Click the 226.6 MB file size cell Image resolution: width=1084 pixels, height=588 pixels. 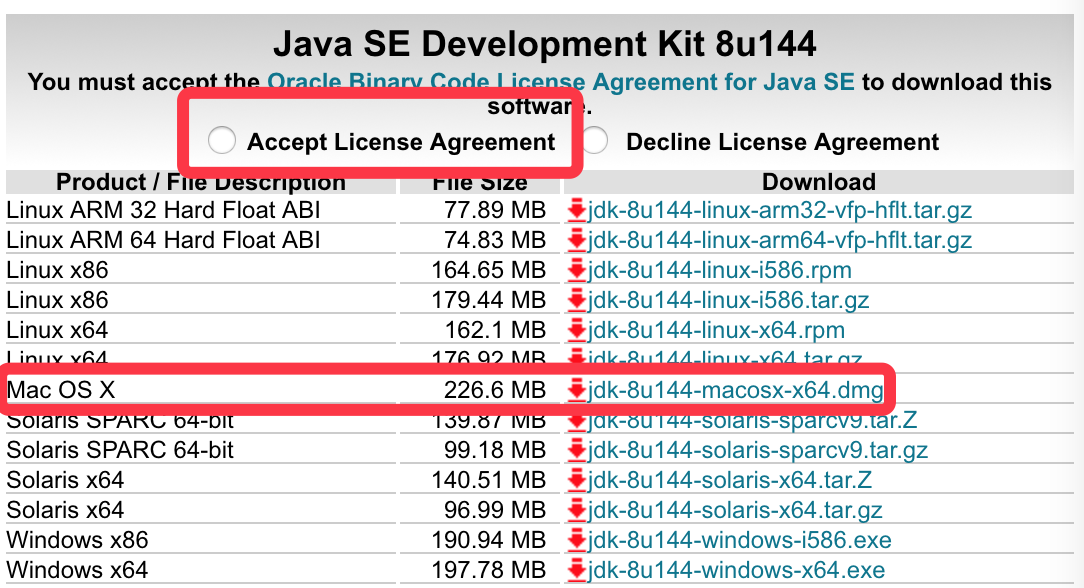[x=495, y=390]
